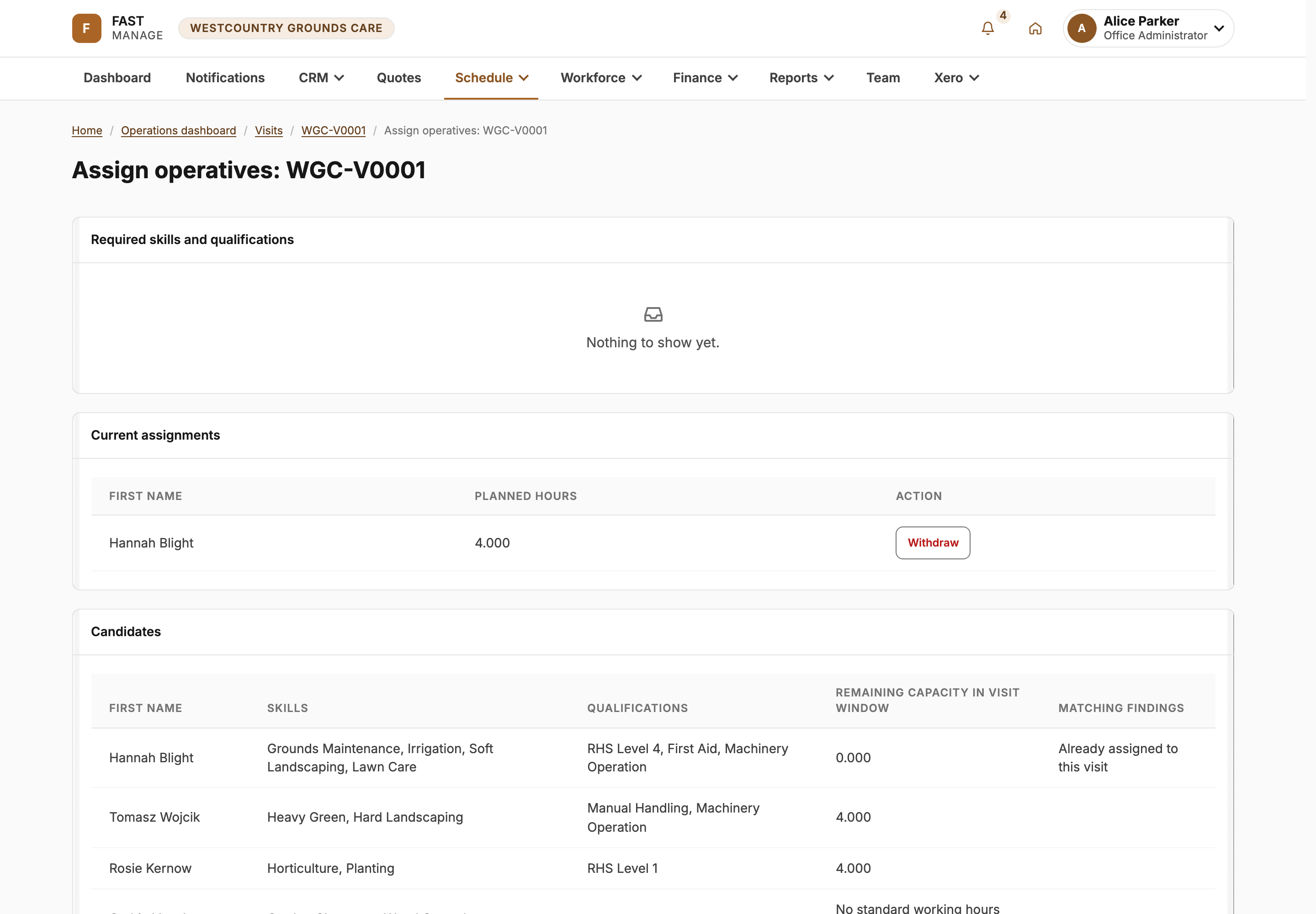This screenshot has height=914, width=1316.
Task: Click the Westcountry Grounds Care company badge
Action: (287, 28)
